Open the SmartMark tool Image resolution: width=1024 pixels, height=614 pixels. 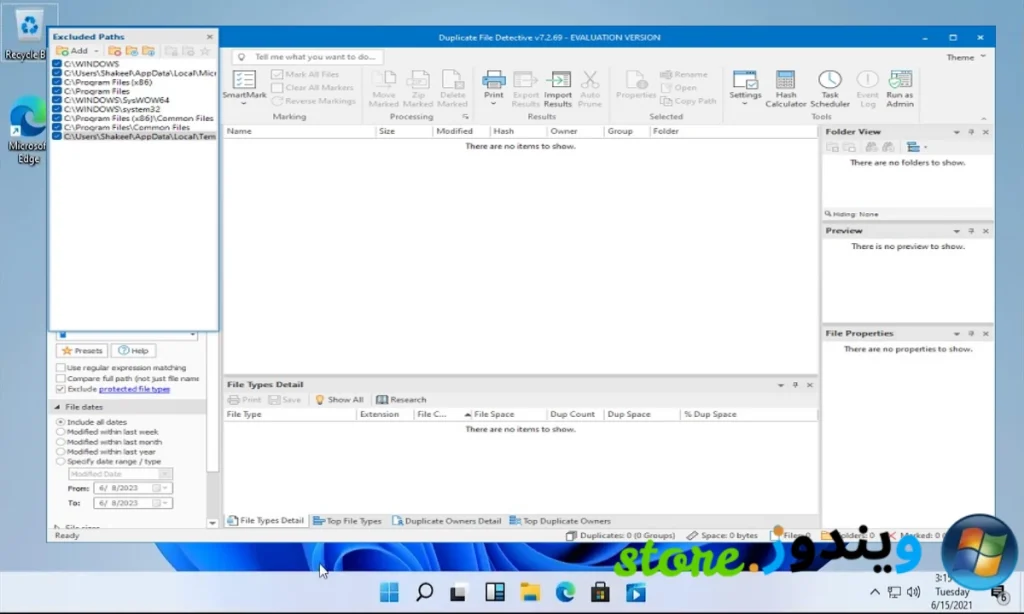(x=244, y=85)
